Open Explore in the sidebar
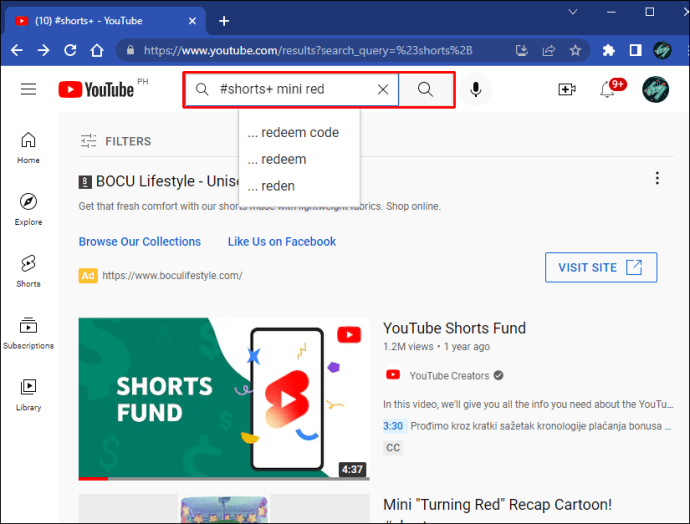Screen dimensions: 690x524 tap(28, 210)
